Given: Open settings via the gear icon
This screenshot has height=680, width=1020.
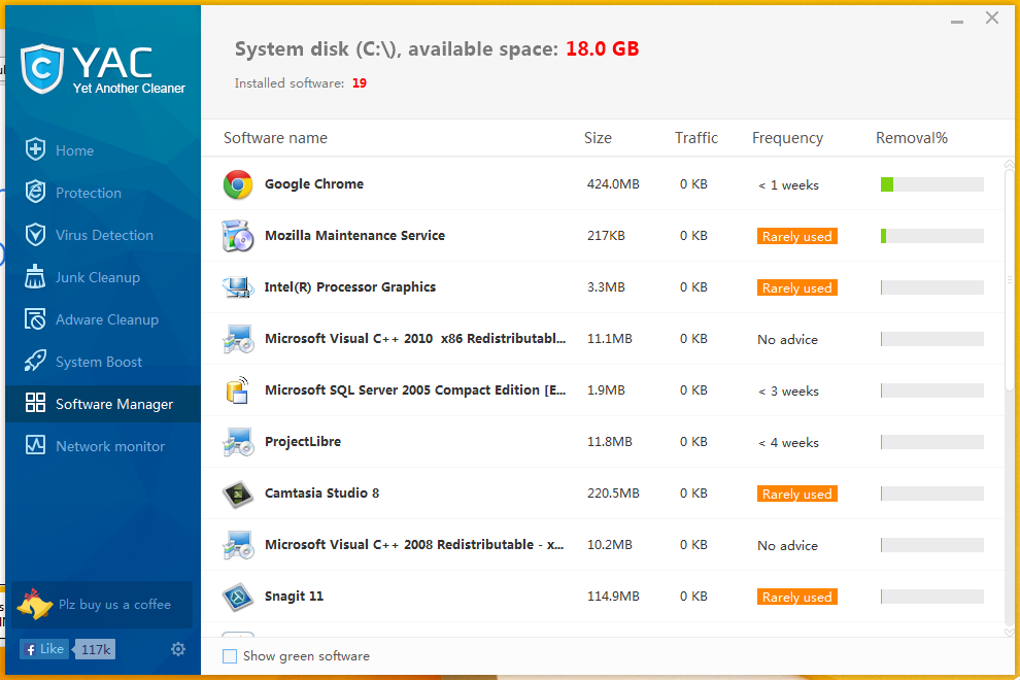Looking at the screenshot, I should pos(178,649).
